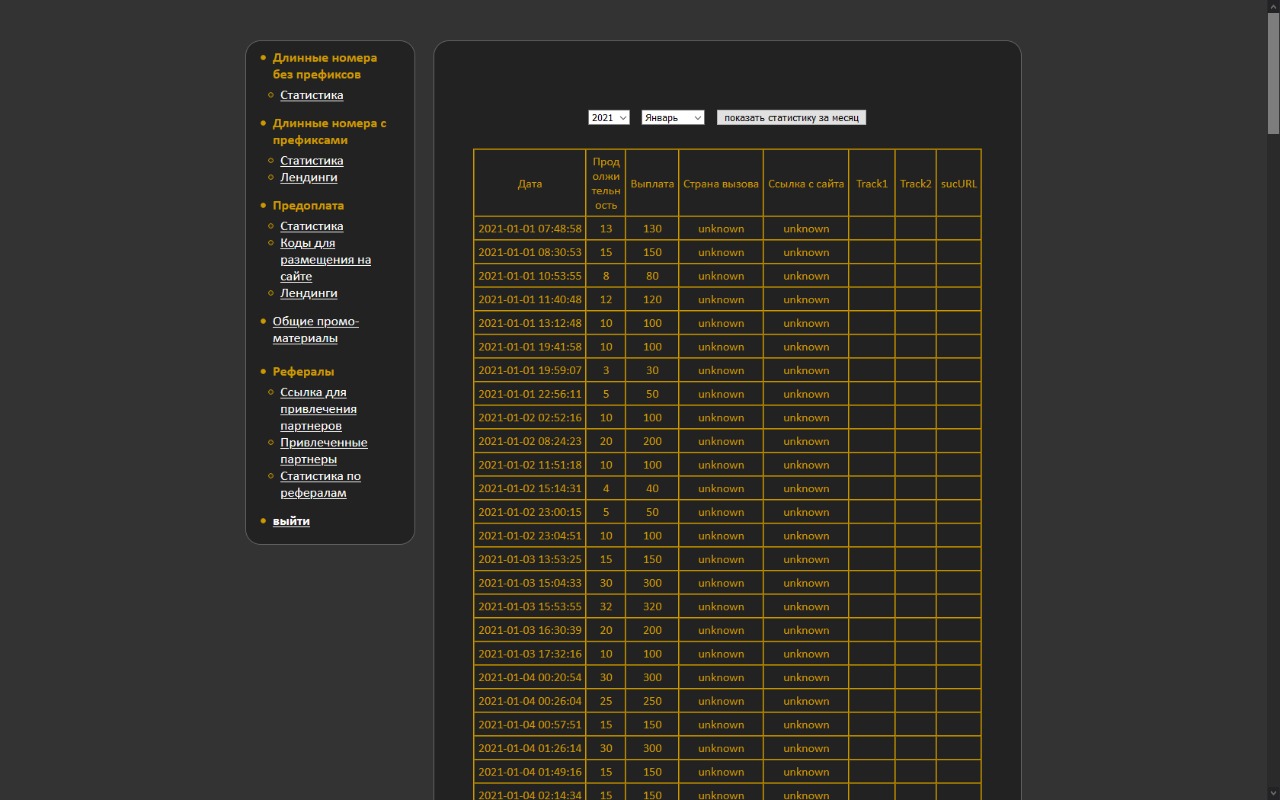Viewport: 1280px width, 800px height.
Task: Select the 2021-01-03 15:53:55 date cell
Action: coord(530,607)
